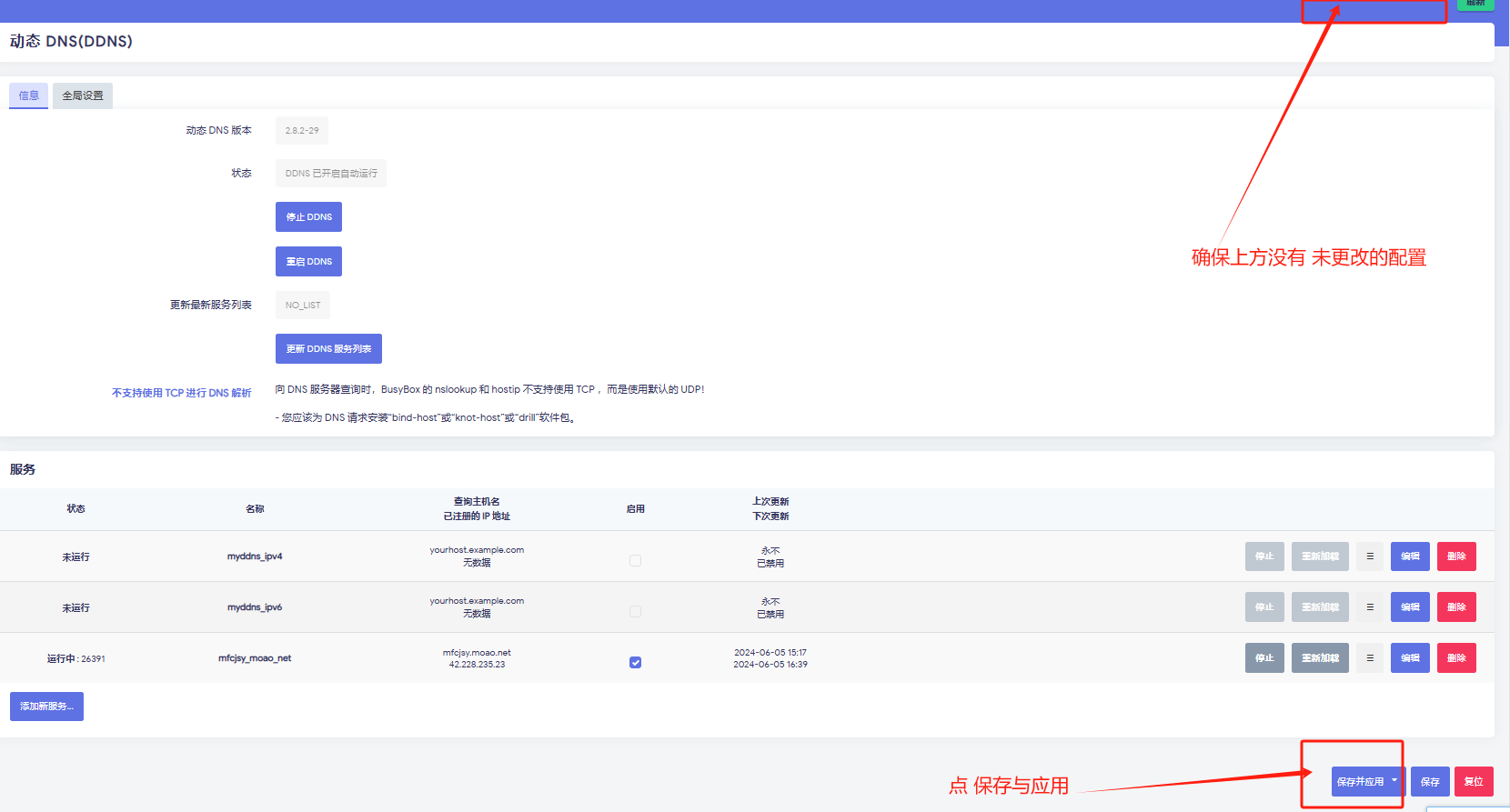
Task: Click the 查询主机名 column header
Action: click(477, 502)
